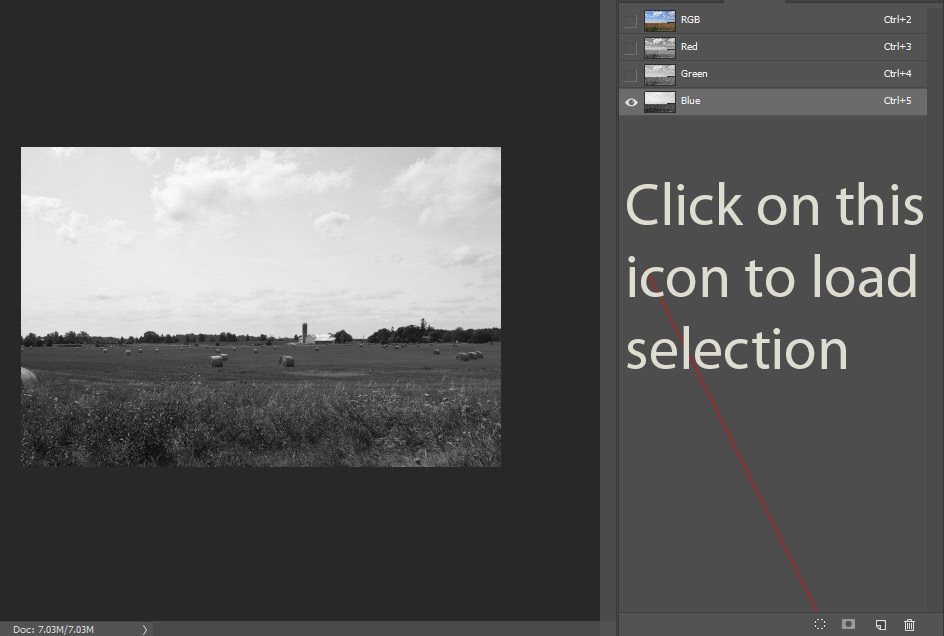Click the Blue channel name
Viewport: 944px width, 636px height.
[x=690, y=101]
